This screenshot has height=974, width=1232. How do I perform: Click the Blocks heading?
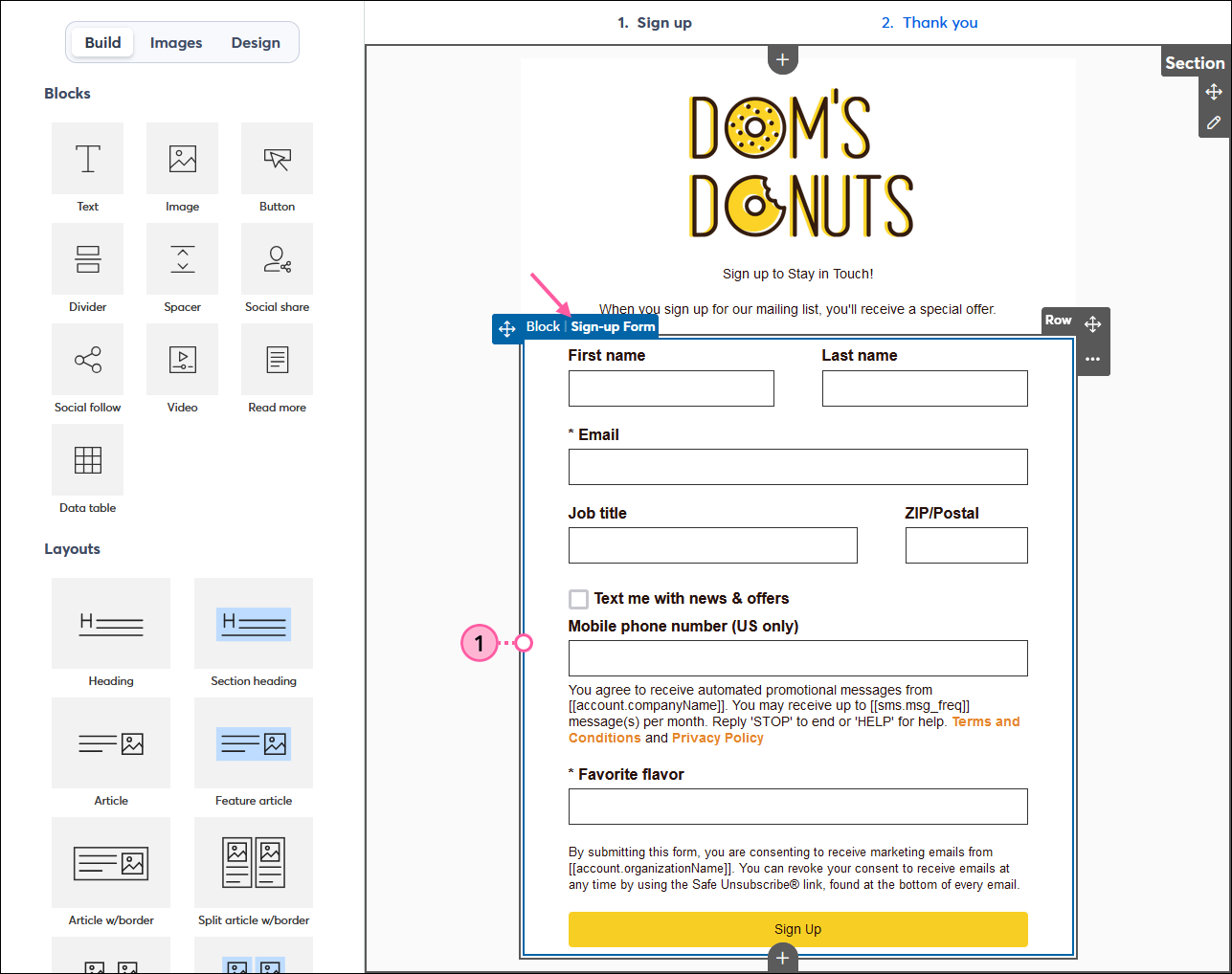coord(67,93)
